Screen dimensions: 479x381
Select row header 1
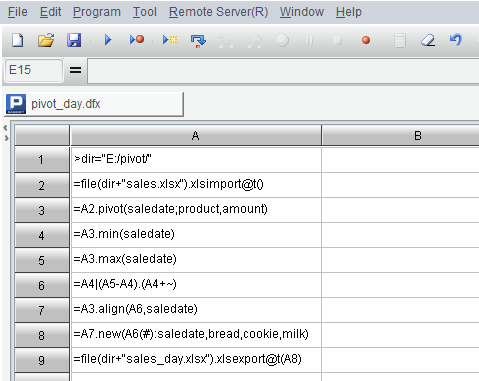point(42,160)
